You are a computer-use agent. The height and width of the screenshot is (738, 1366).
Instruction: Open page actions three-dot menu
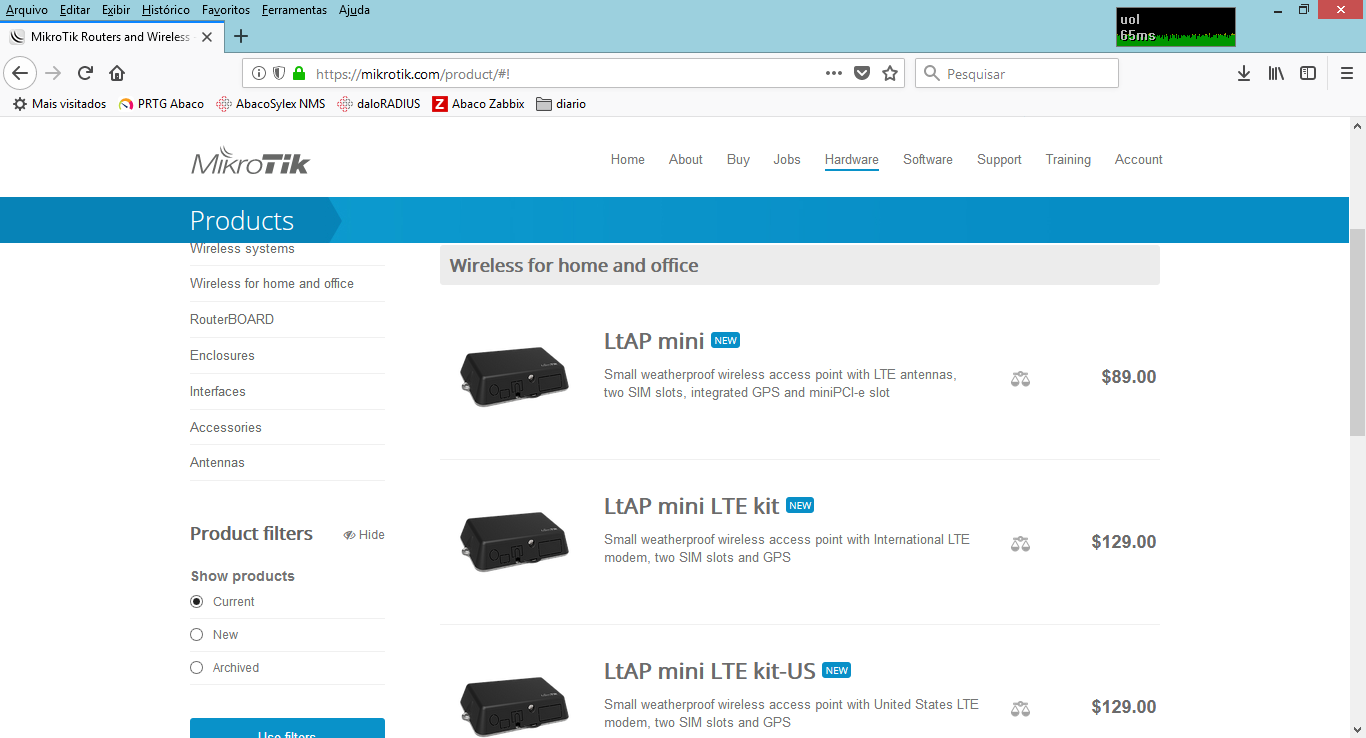(834, 73)
